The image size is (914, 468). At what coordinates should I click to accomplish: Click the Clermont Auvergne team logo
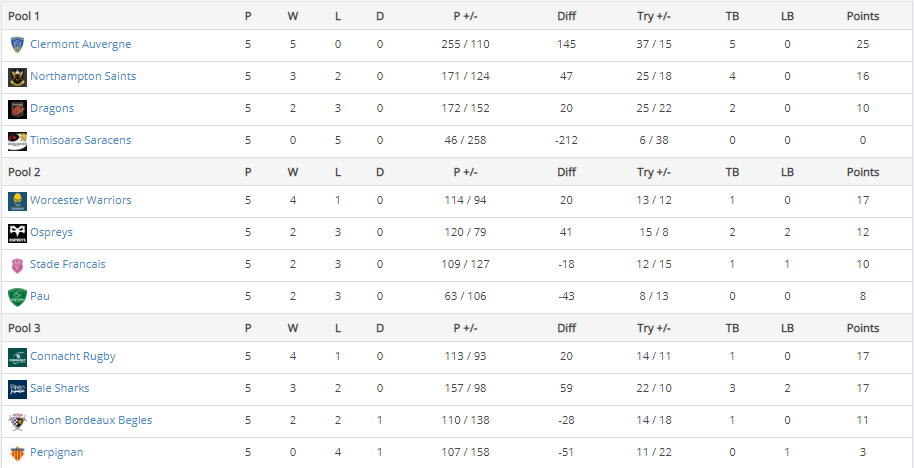pyautogui.click(x=17, y=45)
